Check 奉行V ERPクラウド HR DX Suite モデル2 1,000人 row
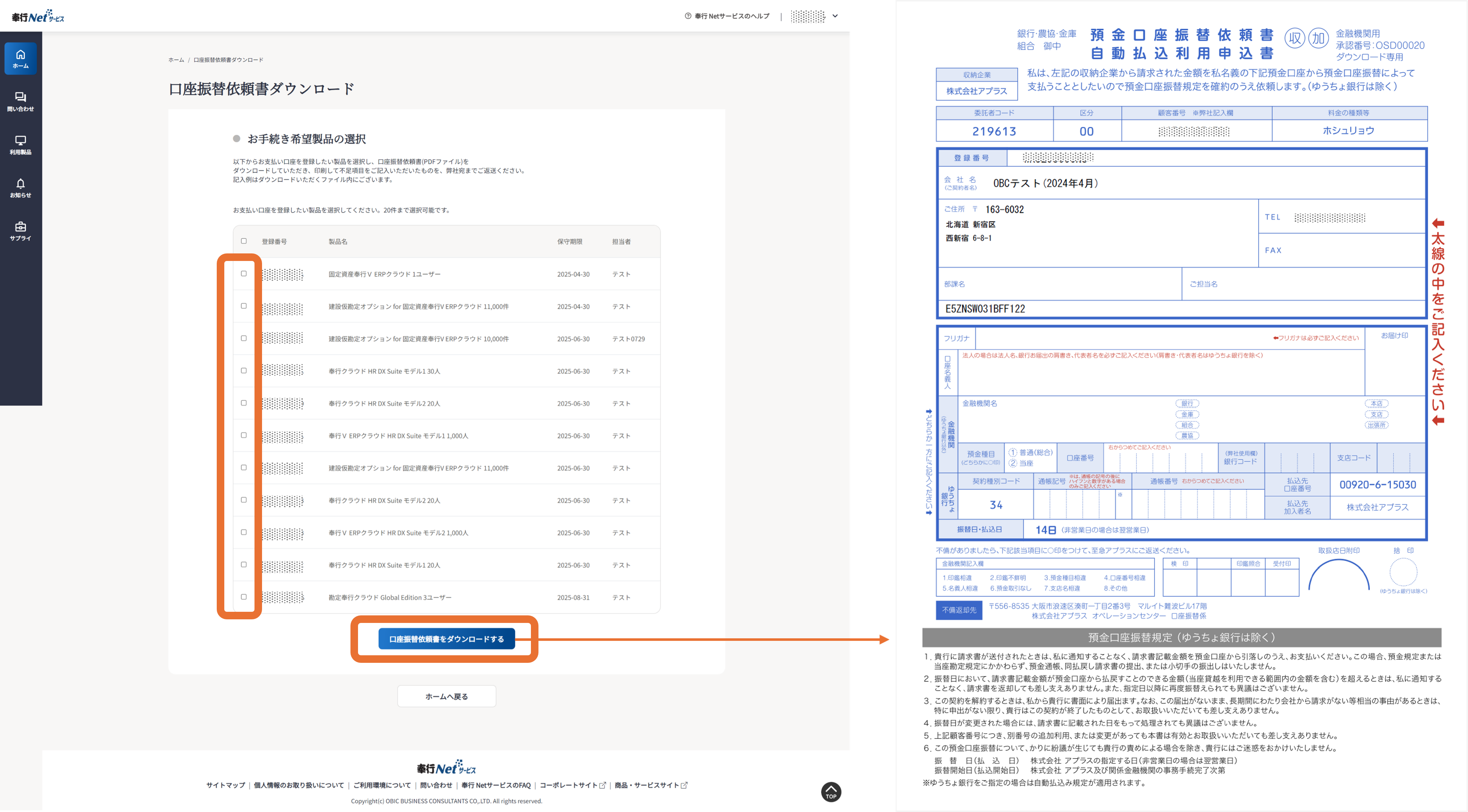 244,532
